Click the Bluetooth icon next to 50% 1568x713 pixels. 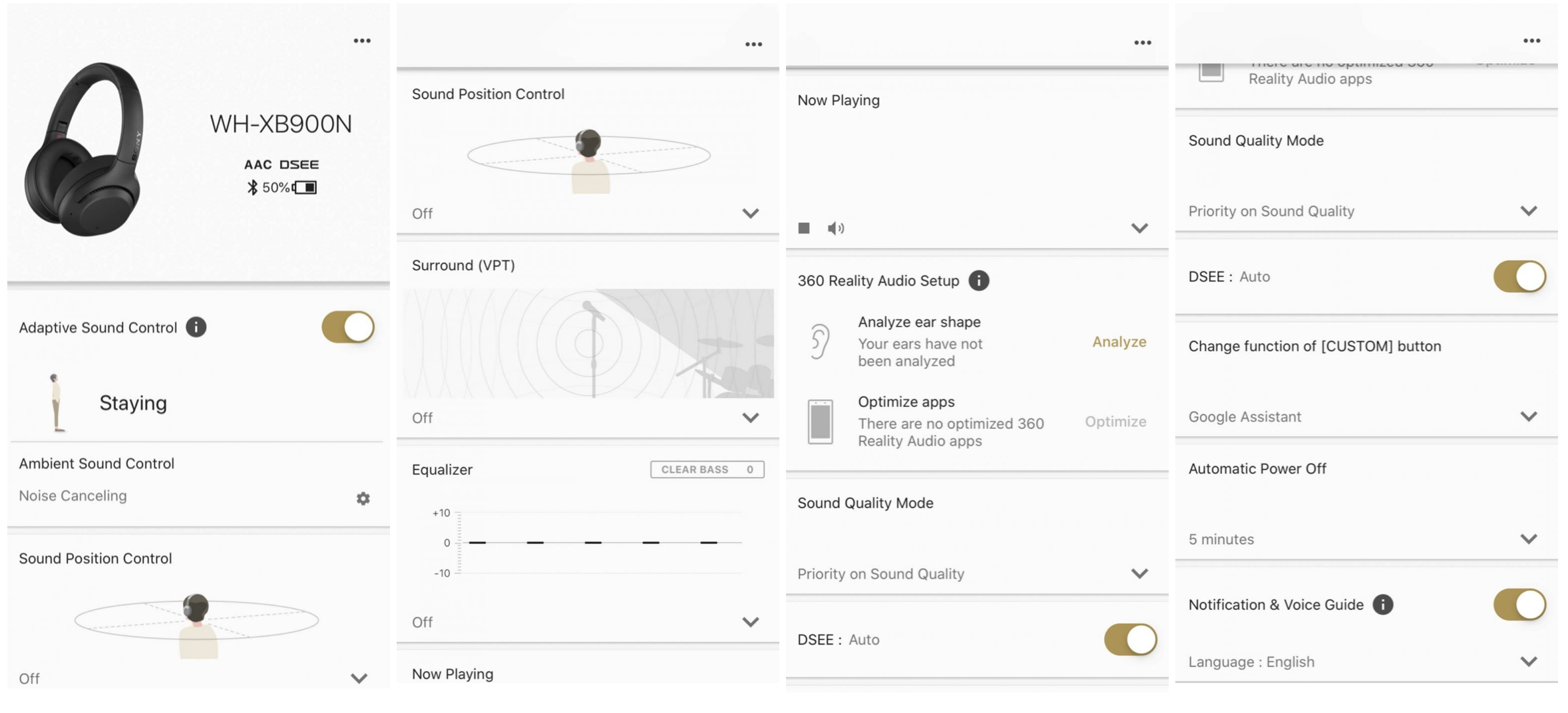click(252, 188)
